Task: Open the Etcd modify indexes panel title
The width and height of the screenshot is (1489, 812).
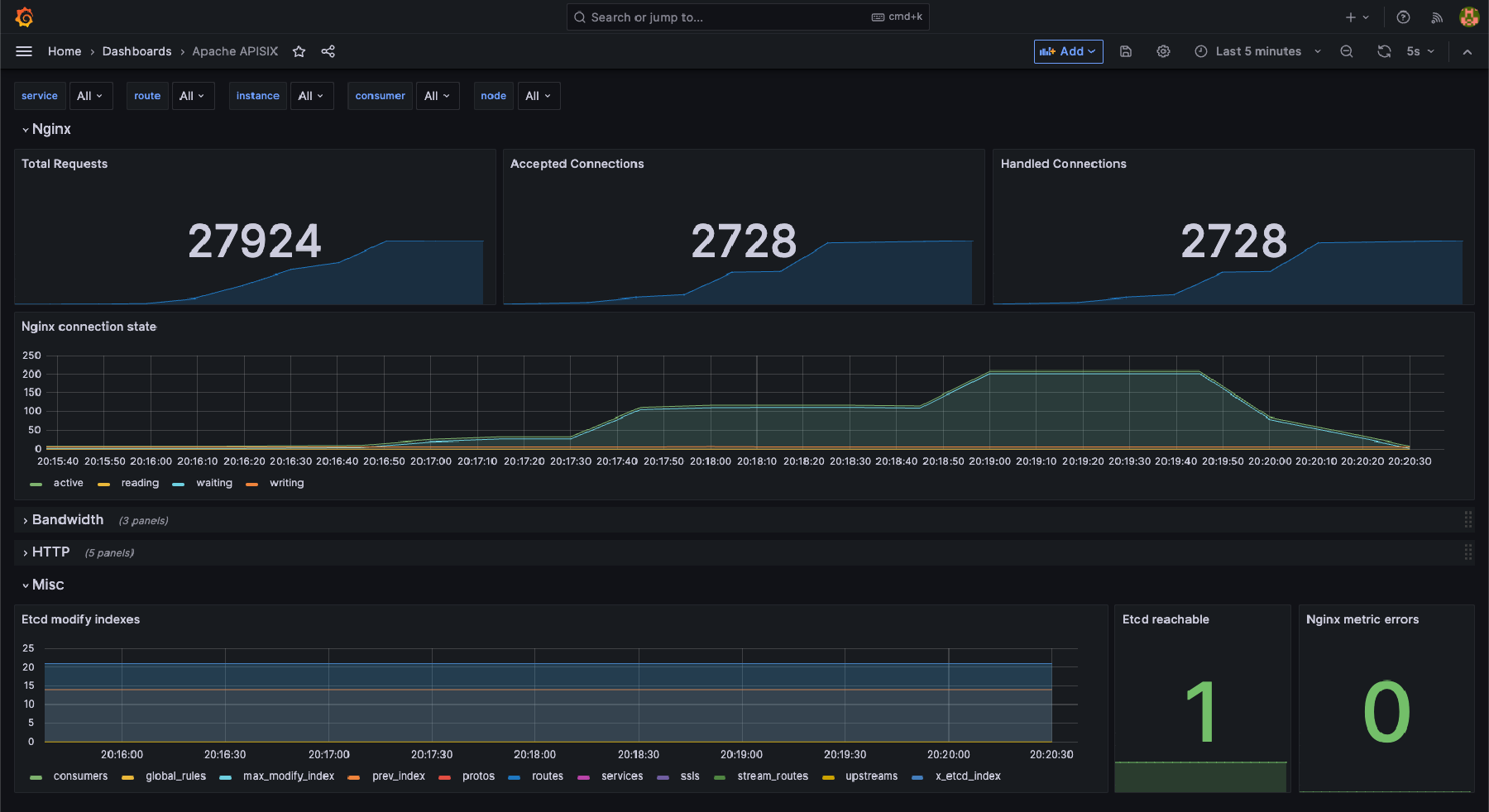Action: click(x=80, y=619)
